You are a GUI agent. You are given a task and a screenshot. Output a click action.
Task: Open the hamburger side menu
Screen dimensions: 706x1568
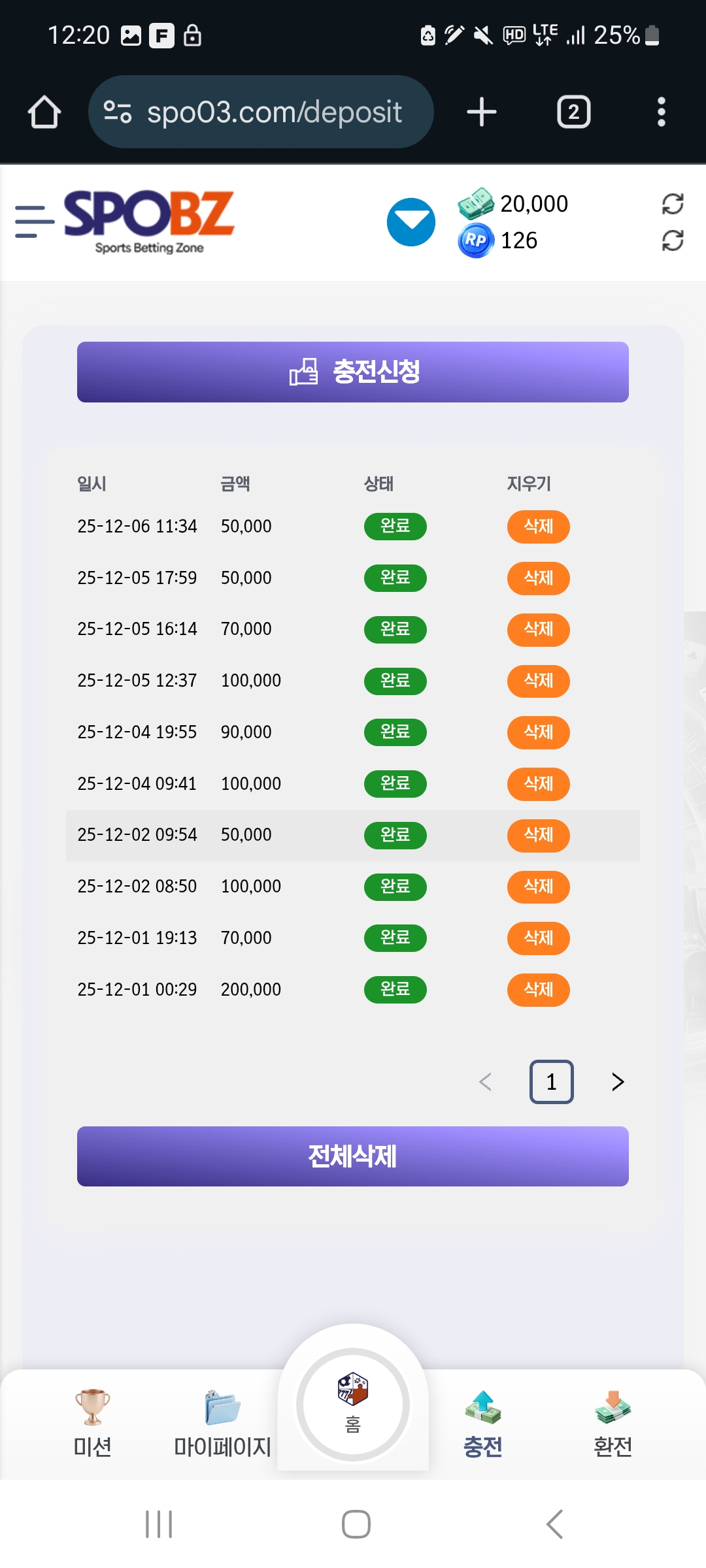[34, 221]
